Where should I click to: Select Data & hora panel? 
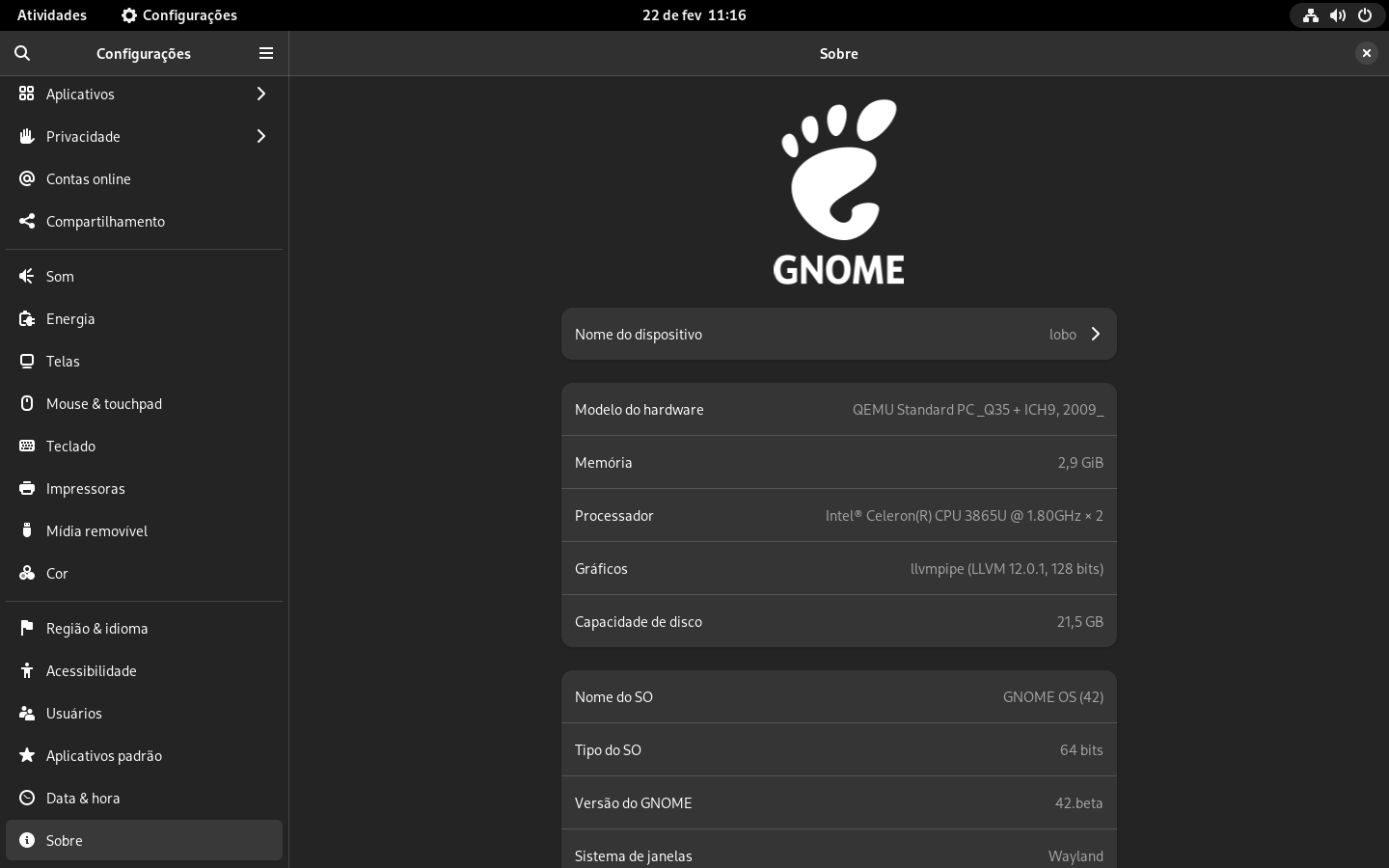click(145, 798)
